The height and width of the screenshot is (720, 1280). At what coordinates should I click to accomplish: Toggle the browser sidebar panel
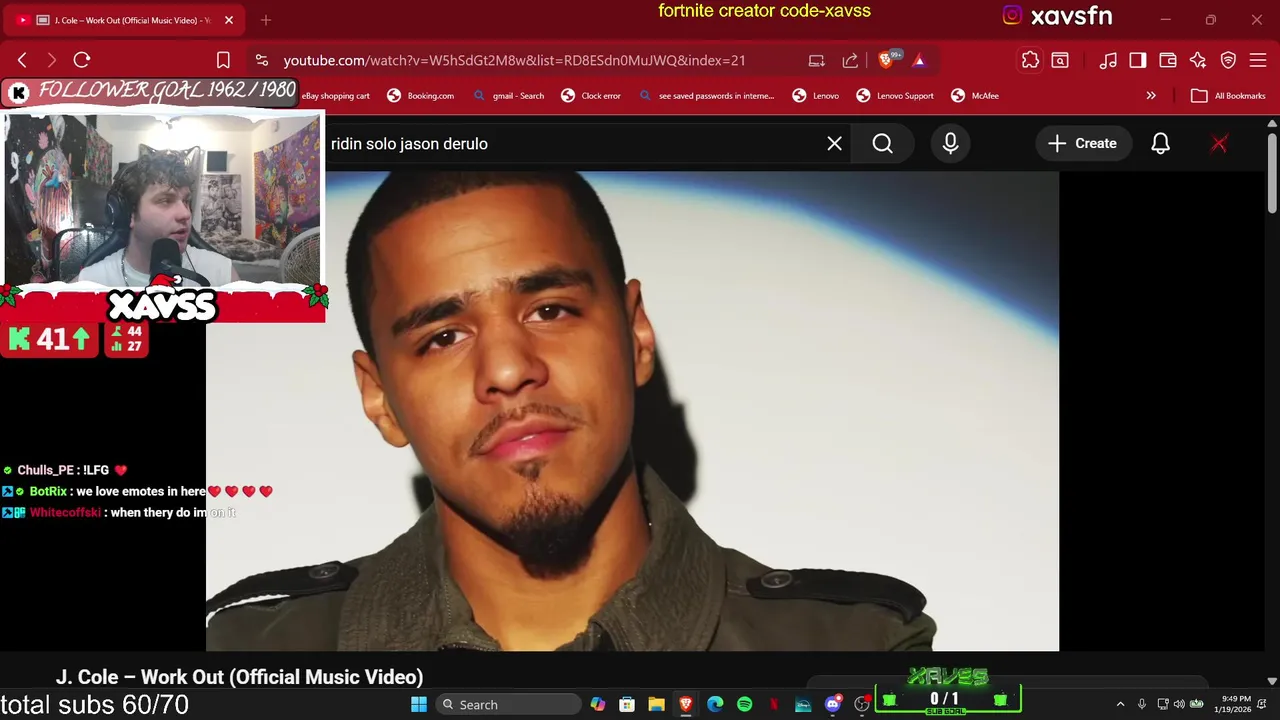click(1138, 60)
